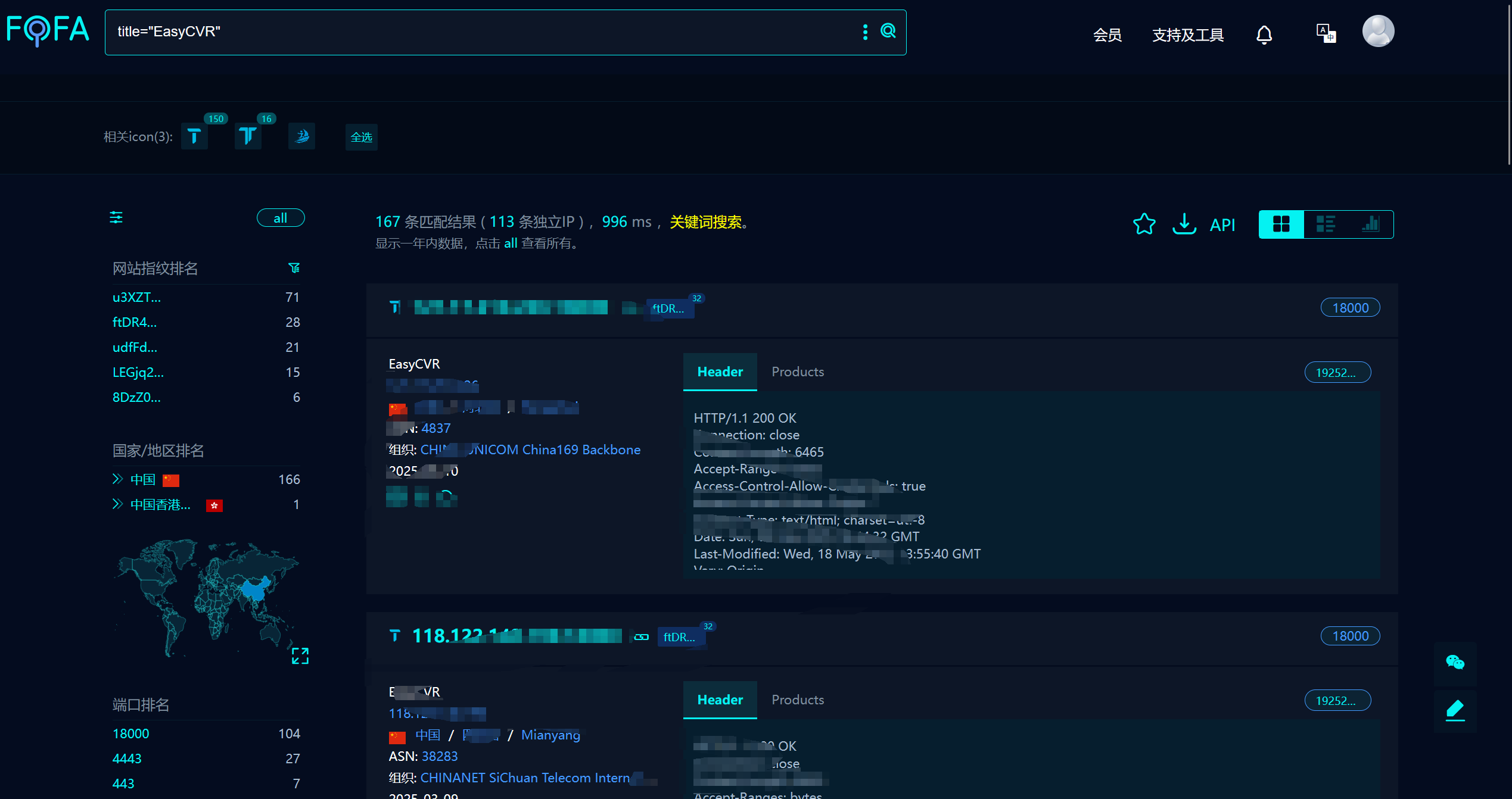Click the feedback pencil floating icon
1512x799 pixels.
(x=1455, y=710)
